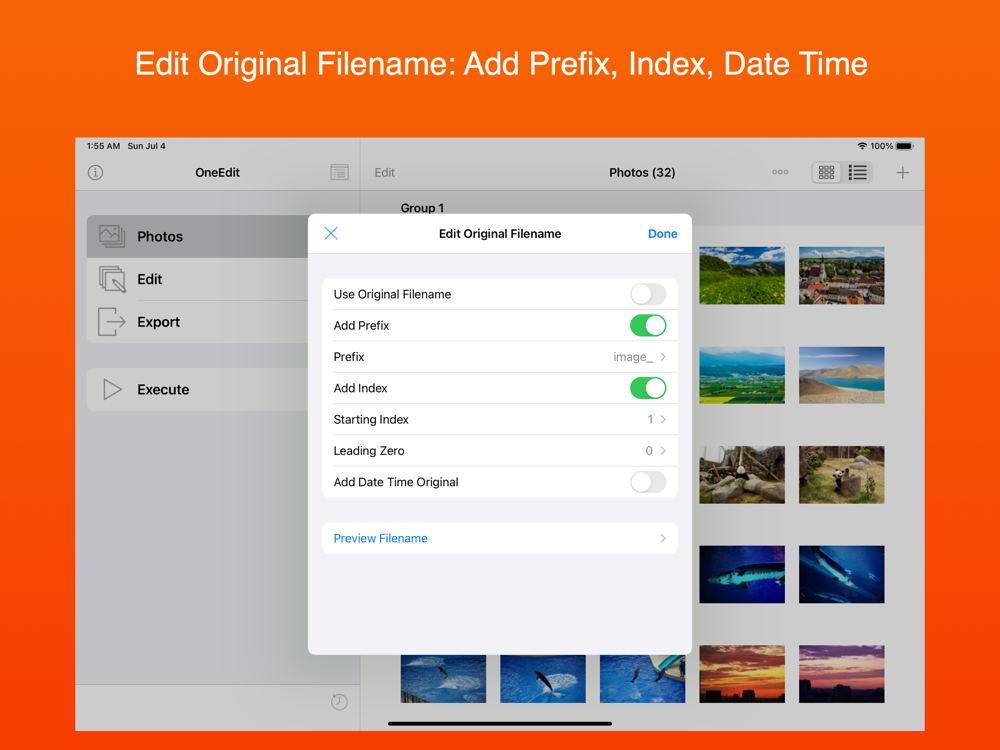Select the desert lake photo
Image resolution: width=1000 pixels, height=750 pixels.
tap(842, 375)
